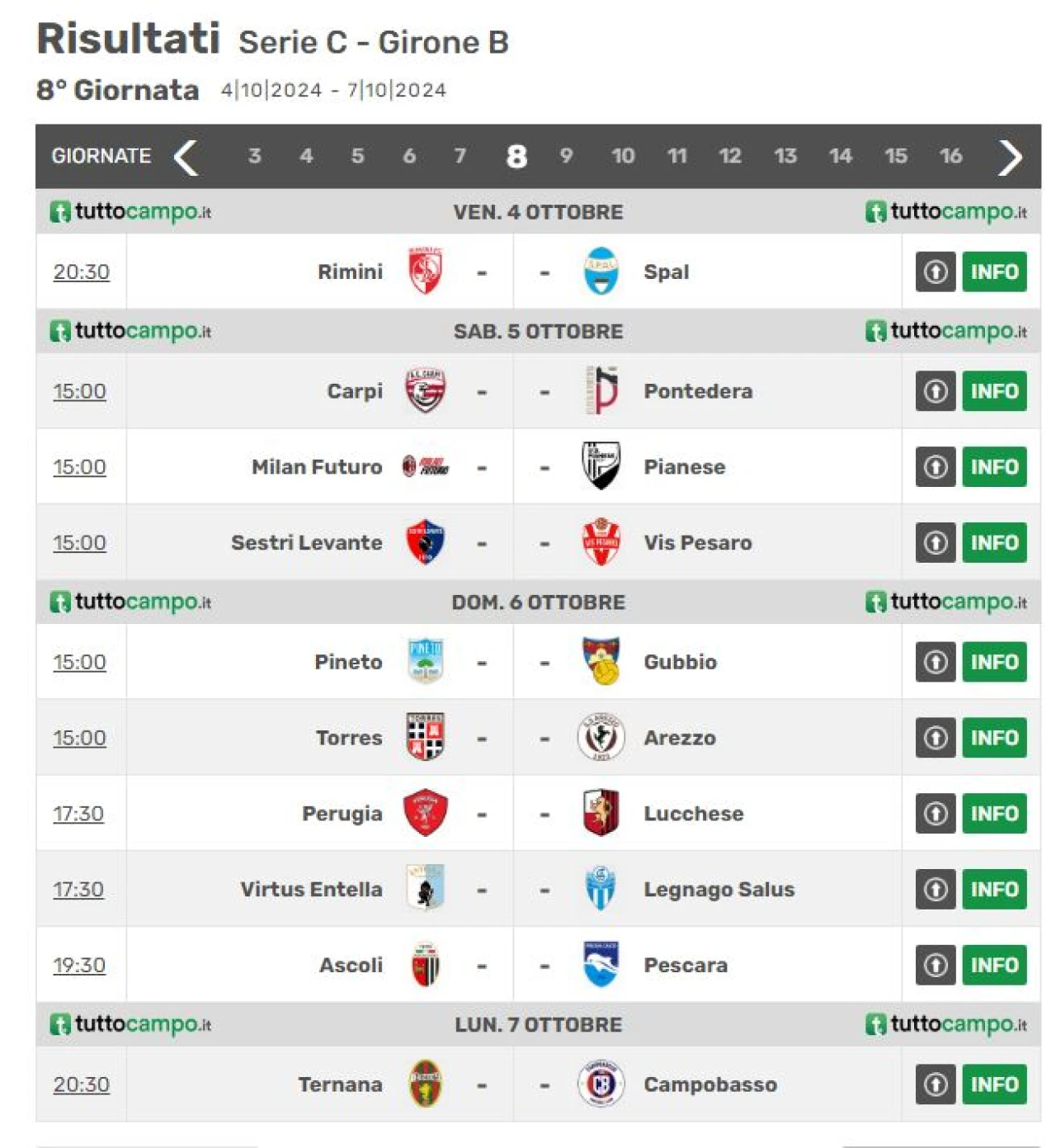Screen dimensions: 1056x1148
Task: Click the Perugia red griffin crest
Action: pyautogui.click(x=426, y=813)
